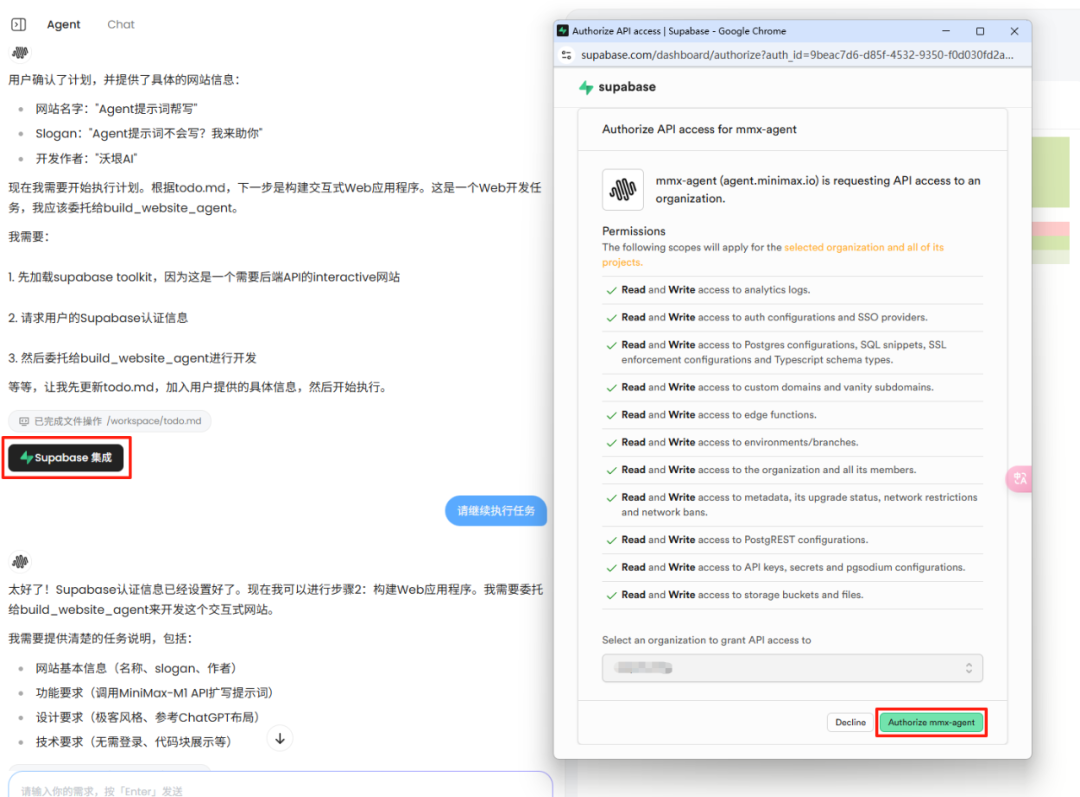Screen dimensions: 1080x797
Task: Focus the chat input field
Action: [280, 789]
